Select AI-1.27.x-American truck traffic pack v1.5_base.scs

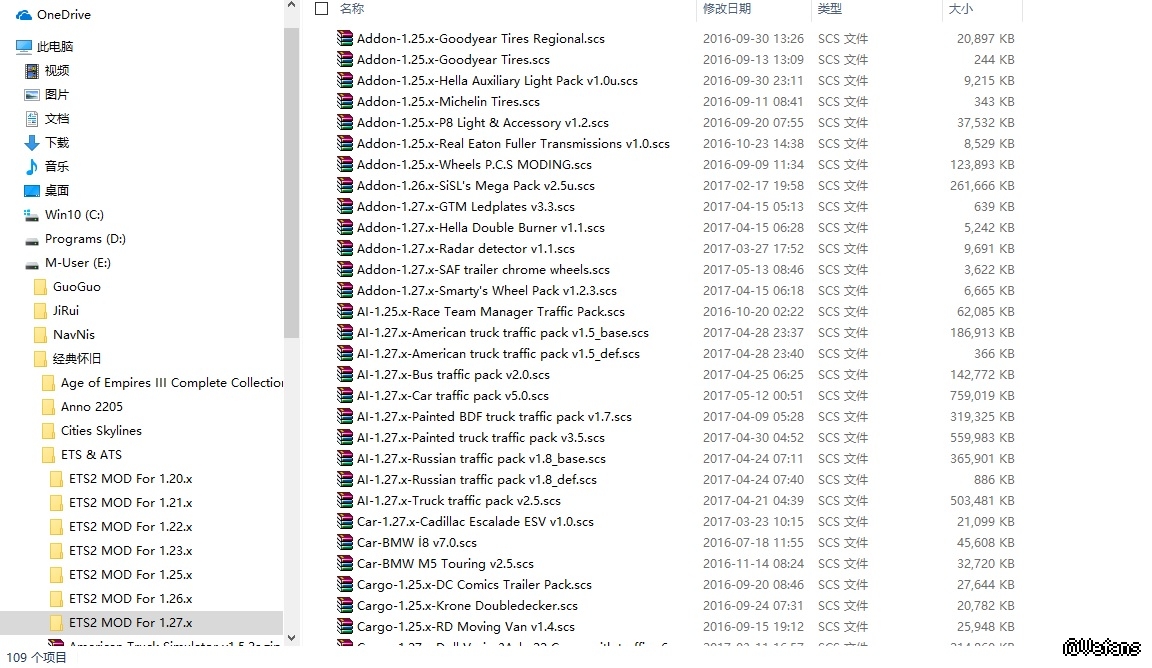tap(503, 333)
